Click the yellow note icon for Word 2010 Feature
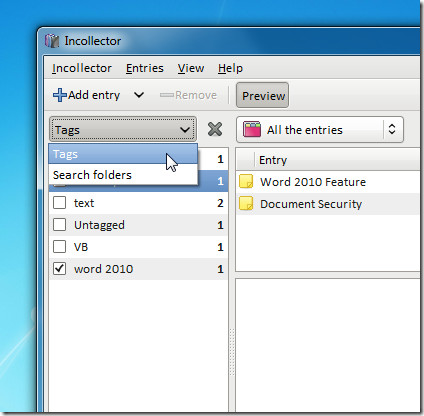This screenshot has width=424, height=416. tap(246, 181)
